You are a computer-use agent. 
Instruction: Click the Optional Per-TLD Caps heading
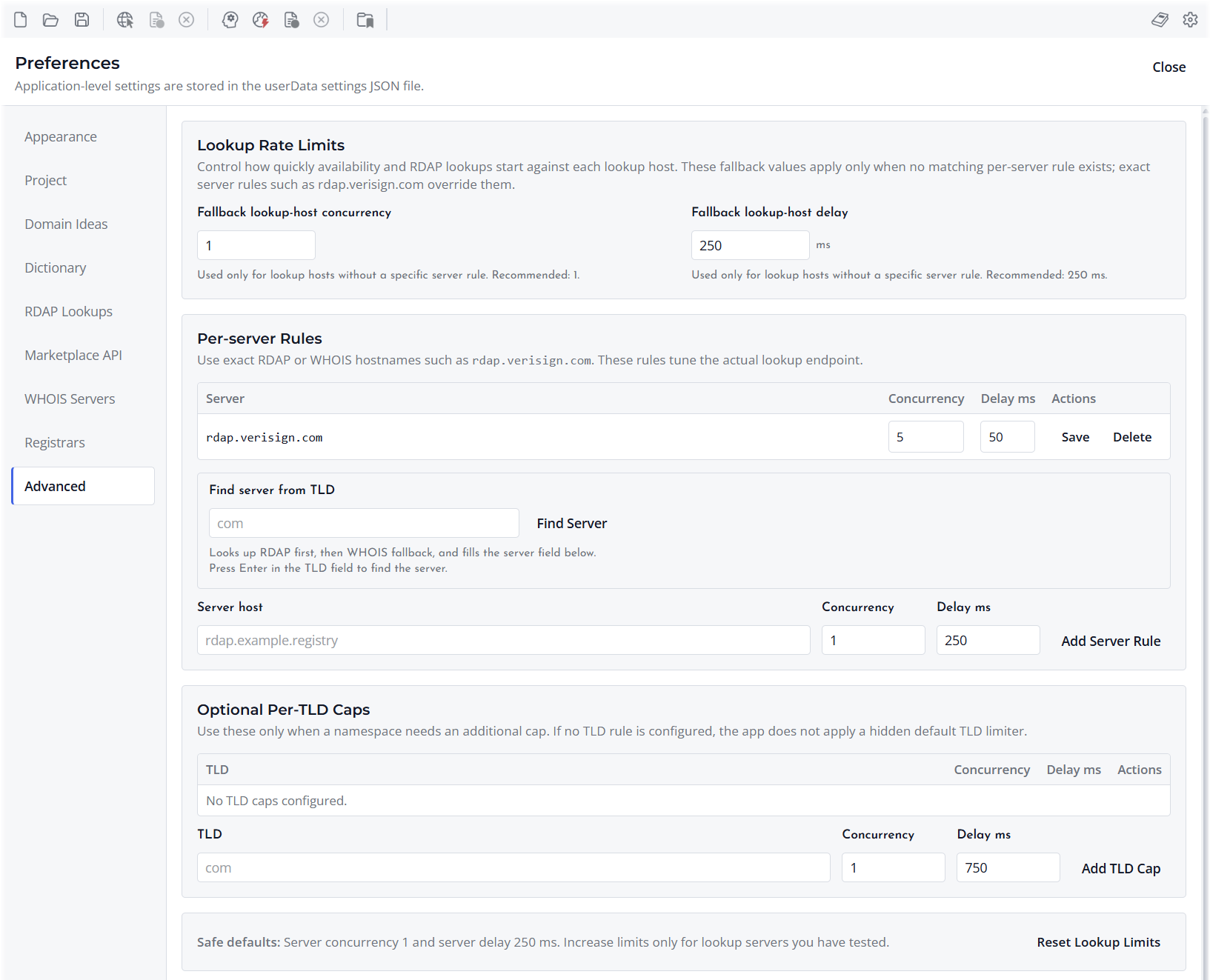(284, 710)
